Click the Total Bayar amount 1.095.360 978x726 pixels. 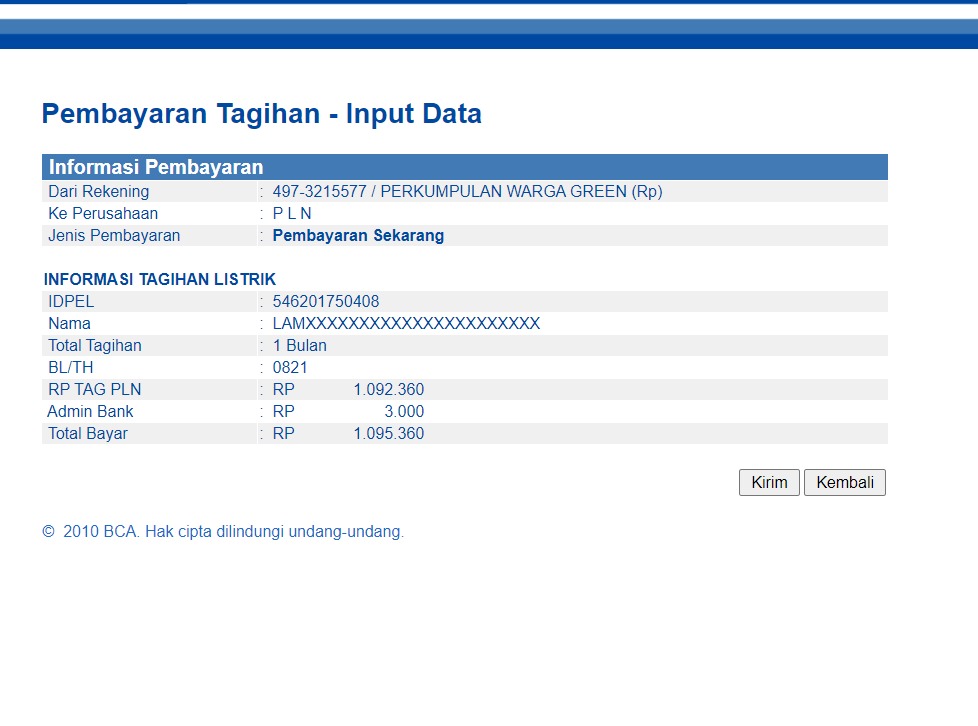(x=388, y=434)
